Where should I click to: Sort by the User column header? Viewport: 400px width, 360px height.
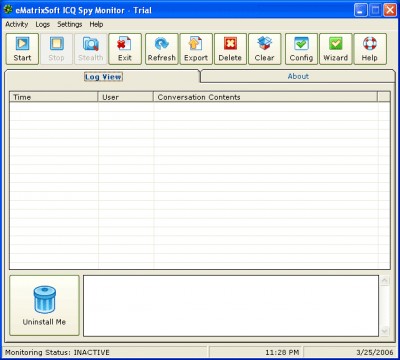[126, 97]
